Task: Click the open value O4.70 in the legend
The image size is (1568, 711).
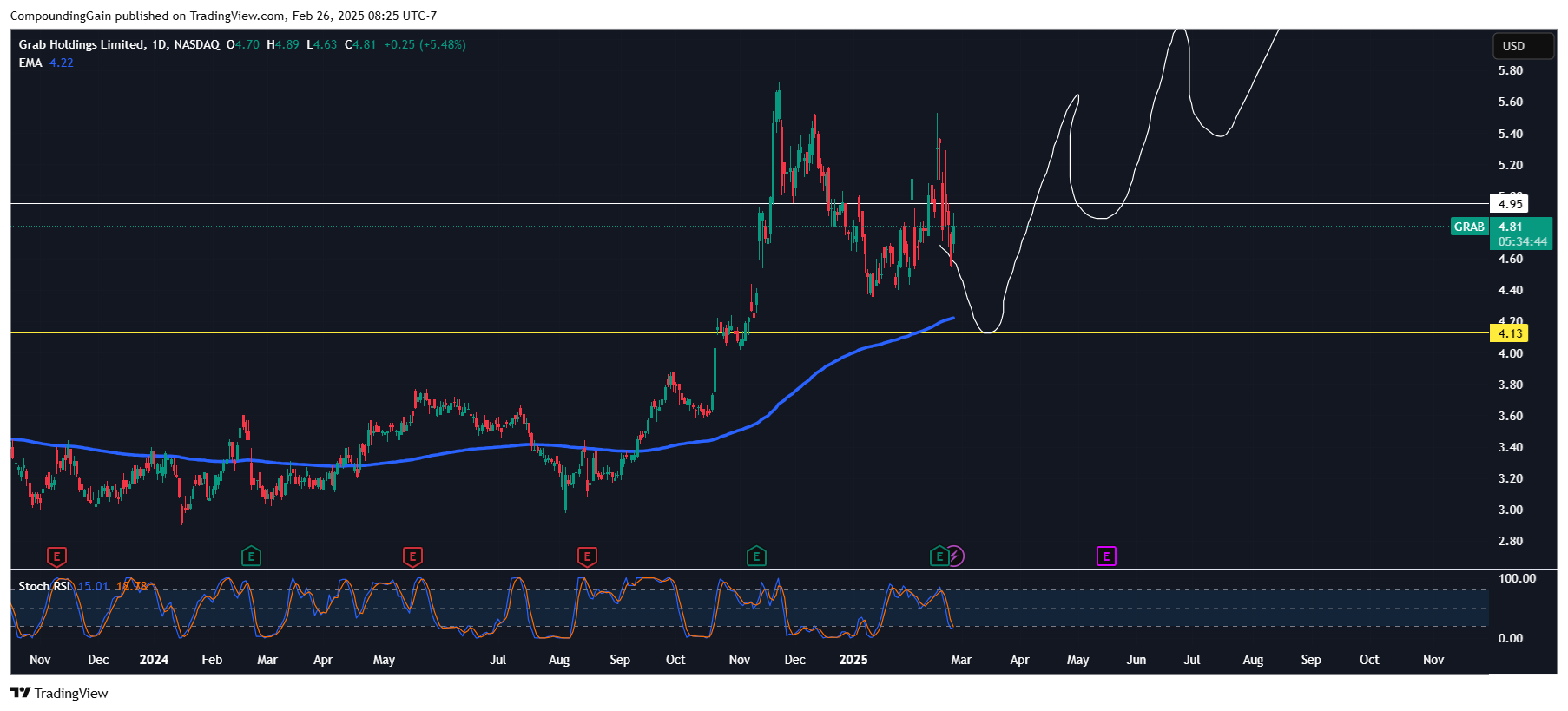Action: coord(243,44)
